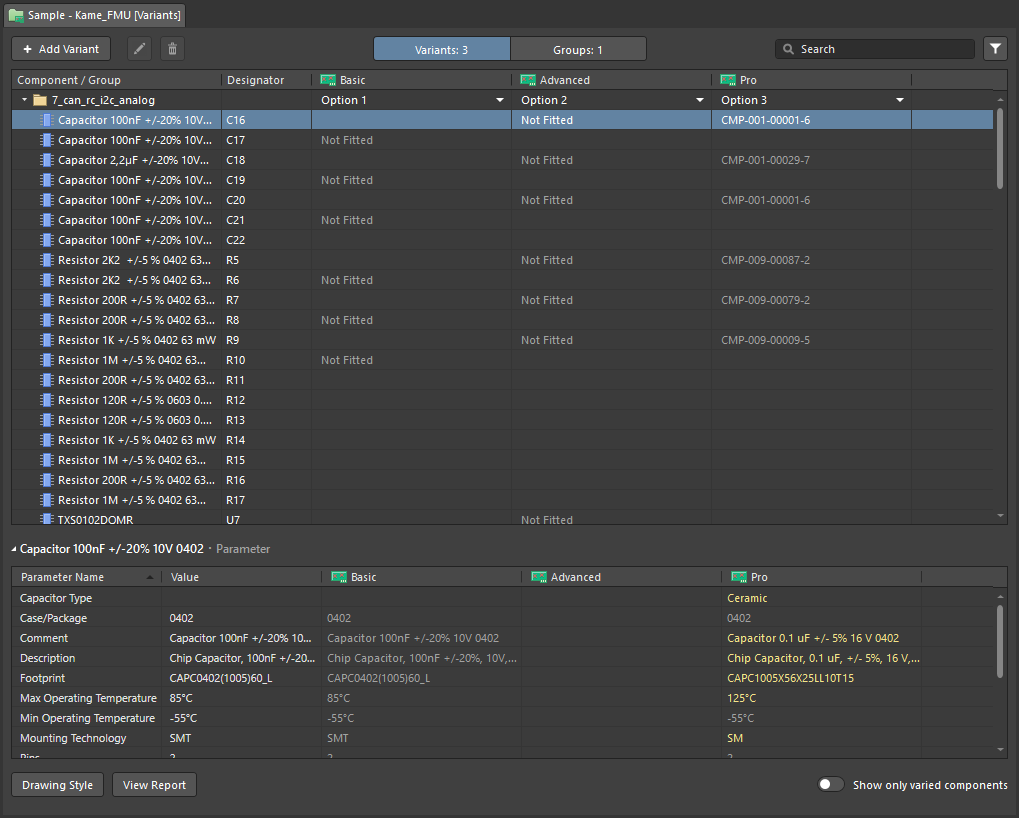The height and width of the screenshot is (818, 1019).
Task: Click the Pro variant icon in header
Action: (727, 80)
